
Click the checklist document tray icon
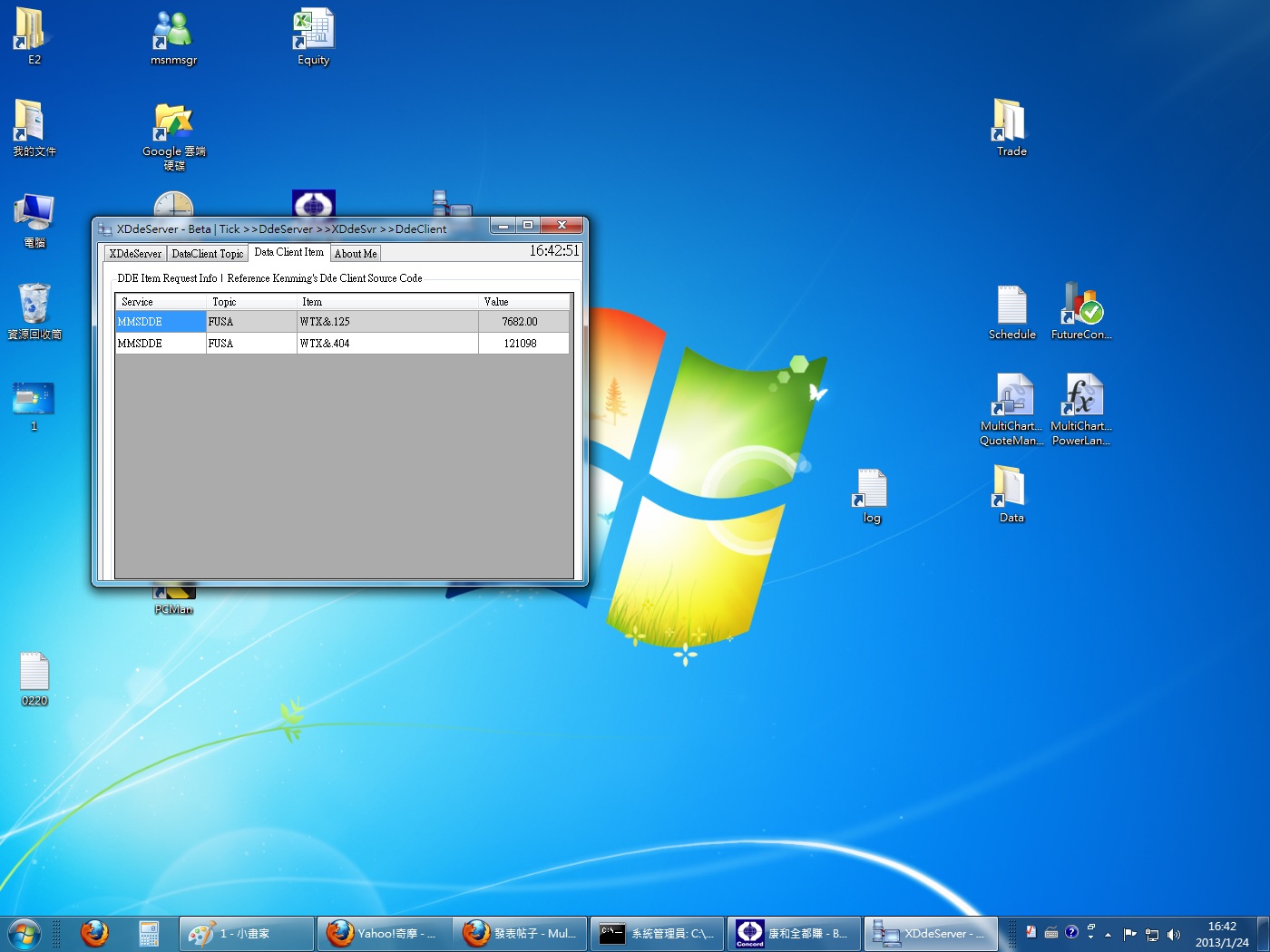(1031, 932)
